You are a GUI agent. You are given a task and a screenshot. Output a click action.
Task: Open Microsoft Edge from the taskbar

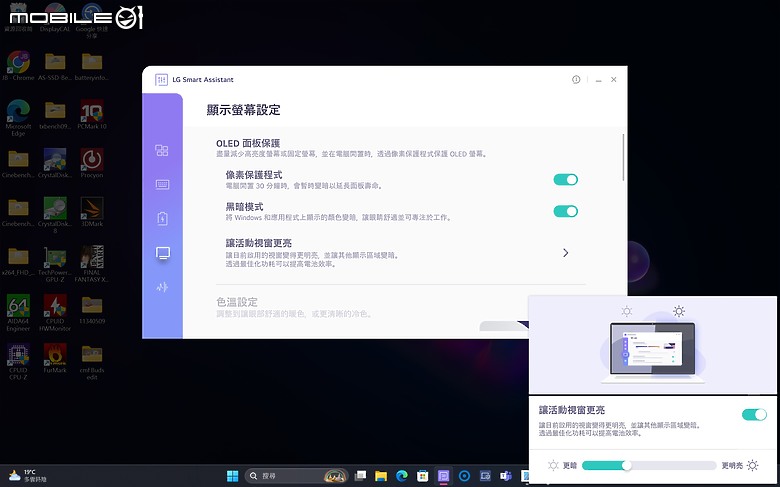(x=402, y=476)
